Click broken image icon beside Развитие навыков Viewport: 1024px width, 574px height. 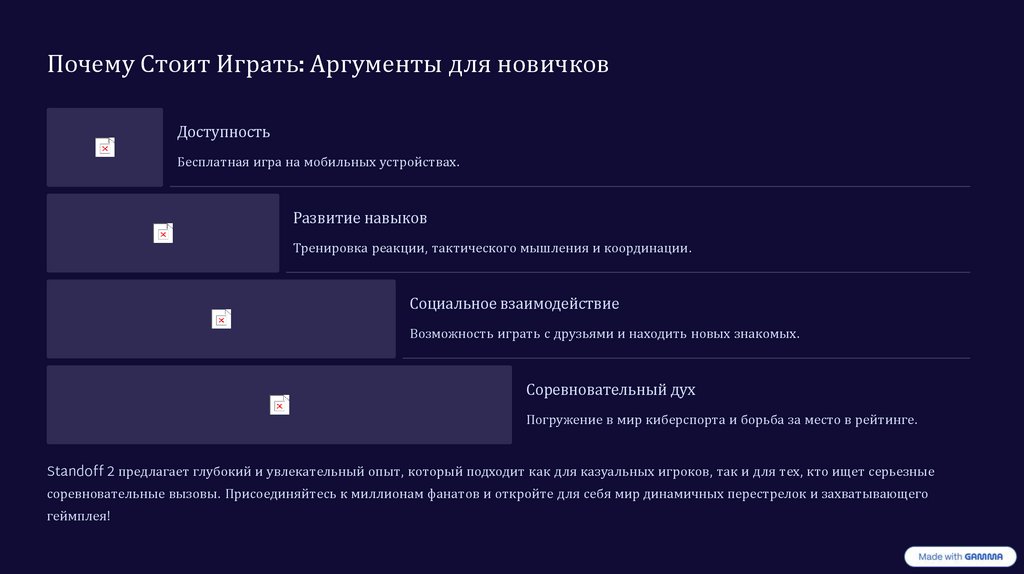[x=163, y=233]
